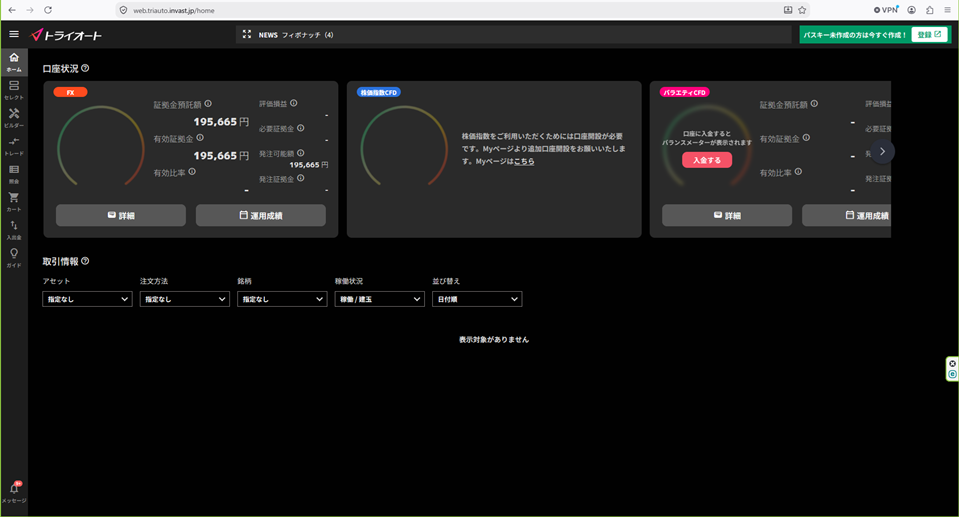The height and width of the screenshot is (517, 959).
Task: Open the hamburger menu beside the トライオート logo
Action: tap(13, 34)
